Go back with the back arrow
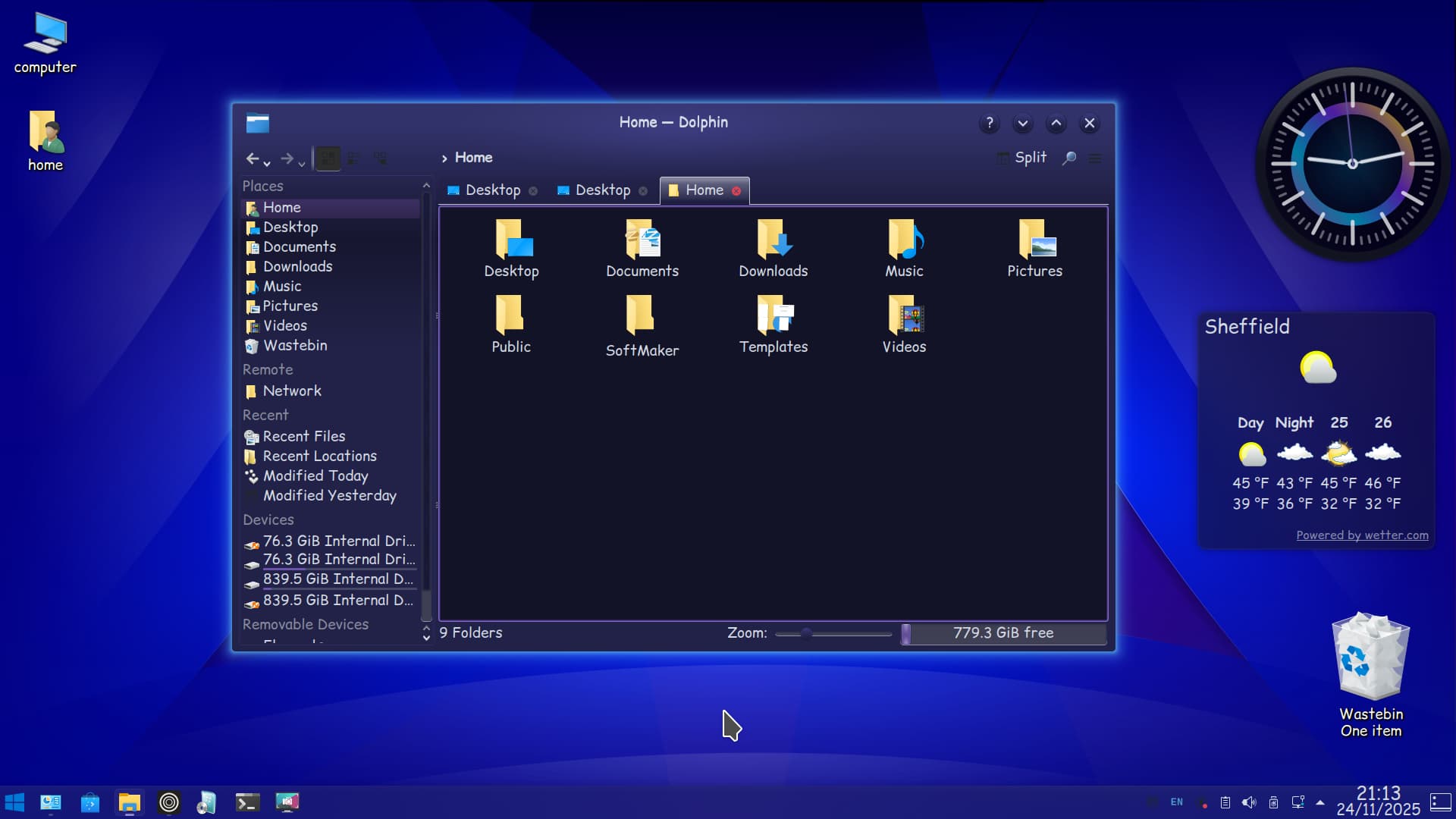Screen dimensions: 1456x819 click(x=252, y=158)
